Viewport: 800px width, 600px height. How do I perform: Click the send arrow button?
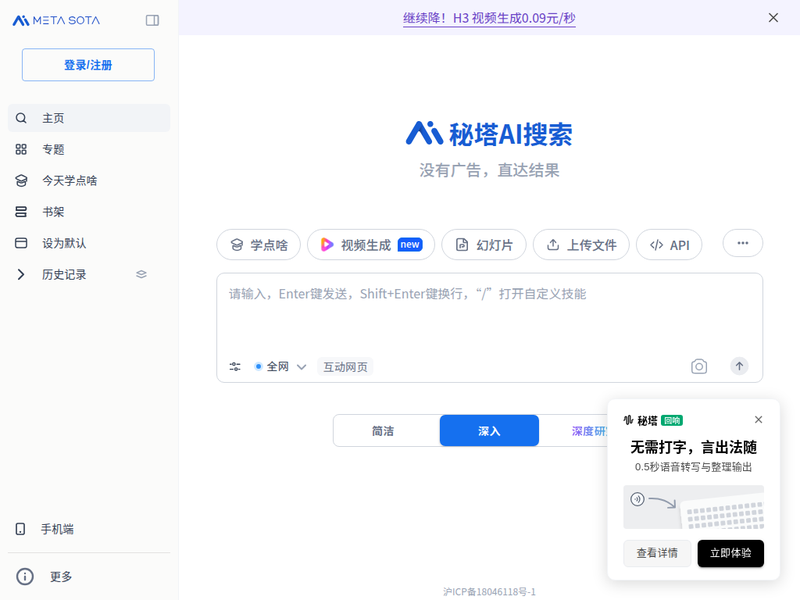coord(739,366)
